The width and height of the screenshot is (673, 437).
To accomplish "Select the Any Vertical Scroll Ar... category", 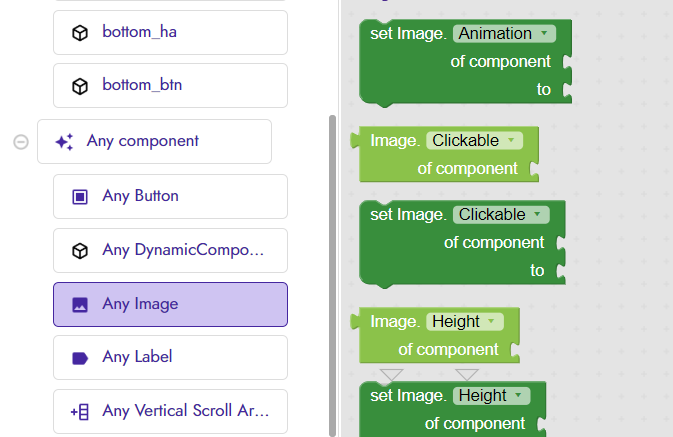I will pos(170,412).
